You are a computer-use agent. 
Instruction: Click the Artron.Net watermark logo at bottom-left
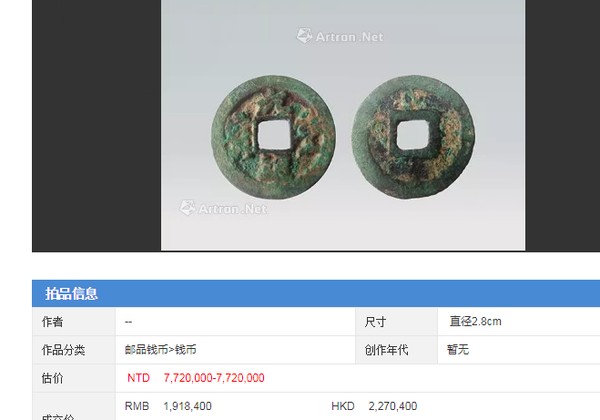click(223, 208)
